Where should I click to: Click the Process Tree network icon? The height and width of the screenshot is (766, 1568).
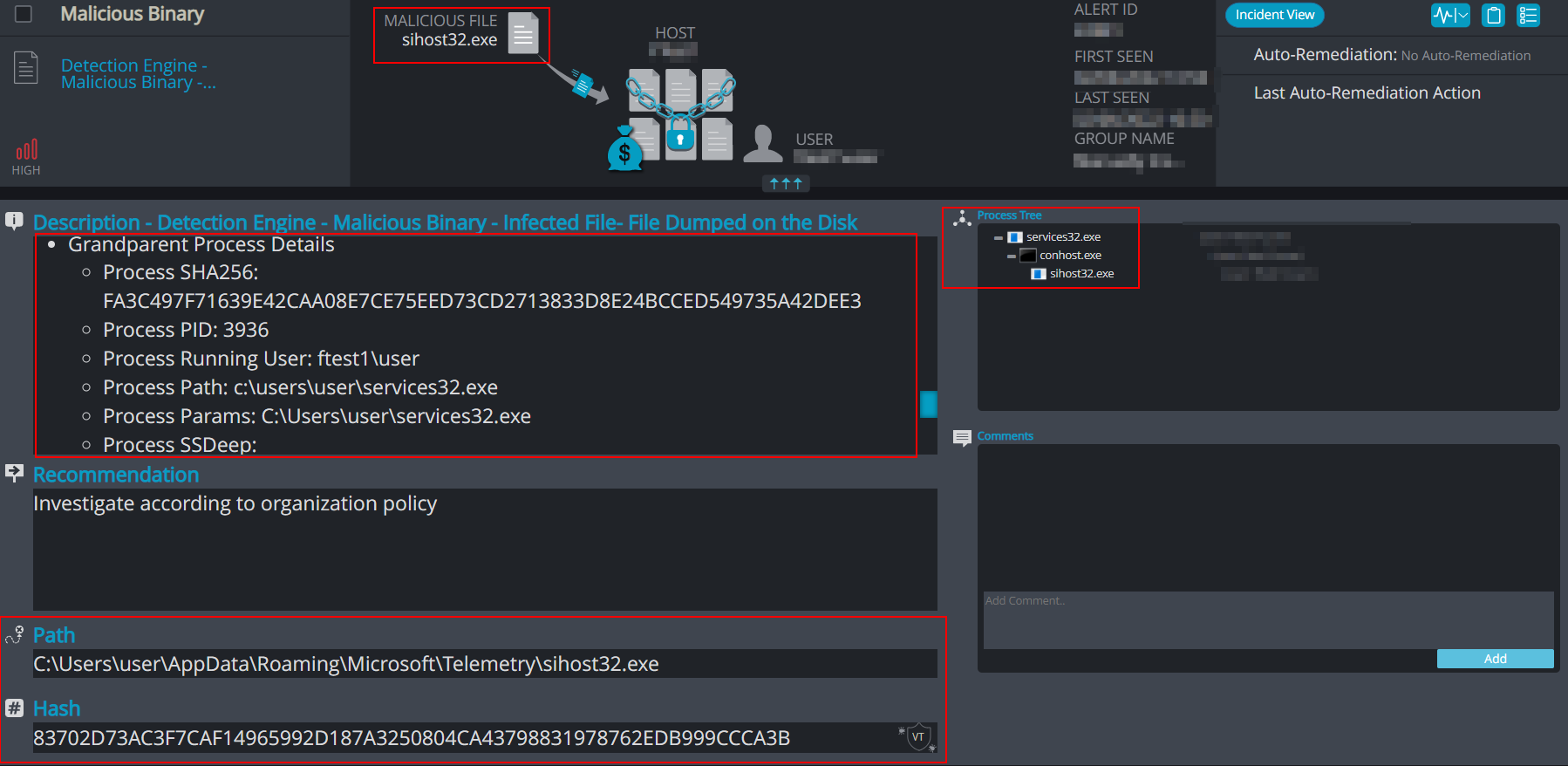tap(962, 218)
